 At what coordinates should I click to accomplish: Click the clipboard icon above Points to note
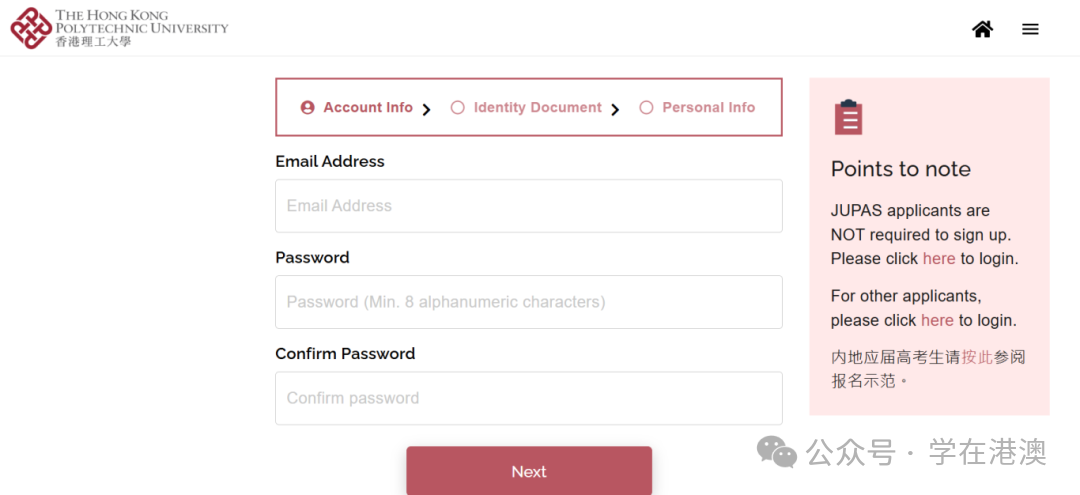coord(848,117)
